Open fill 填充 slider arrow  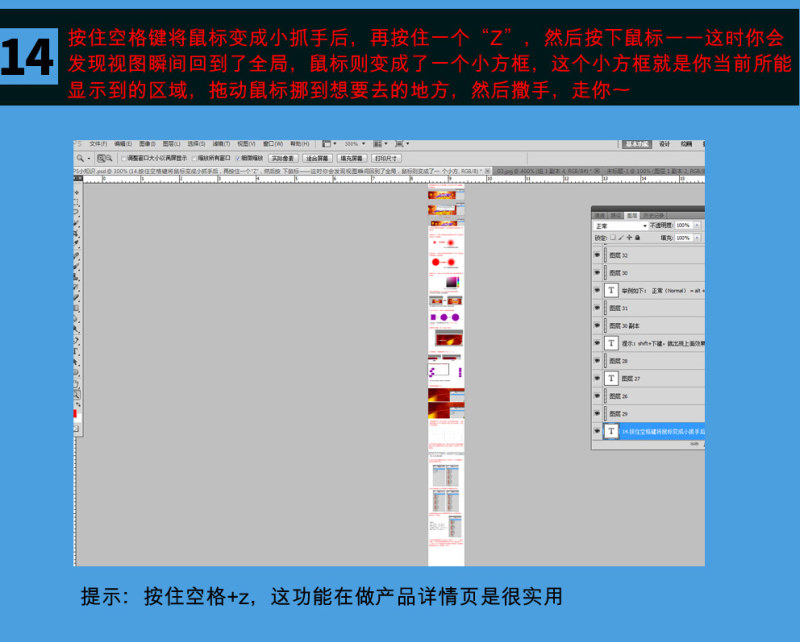click(x=697, y=238)
